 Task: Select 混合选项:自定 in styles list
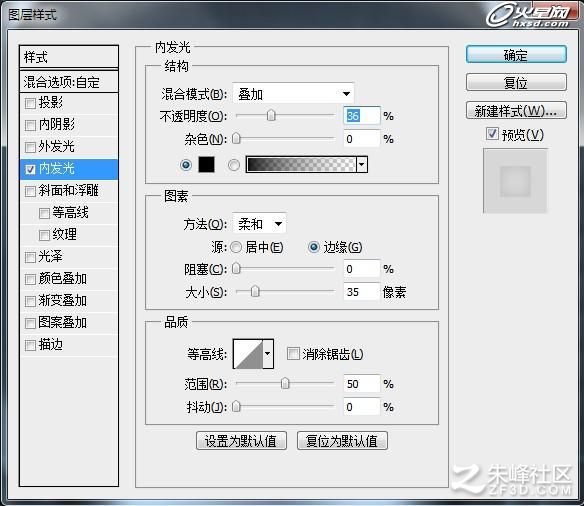[x=69, y=82]
